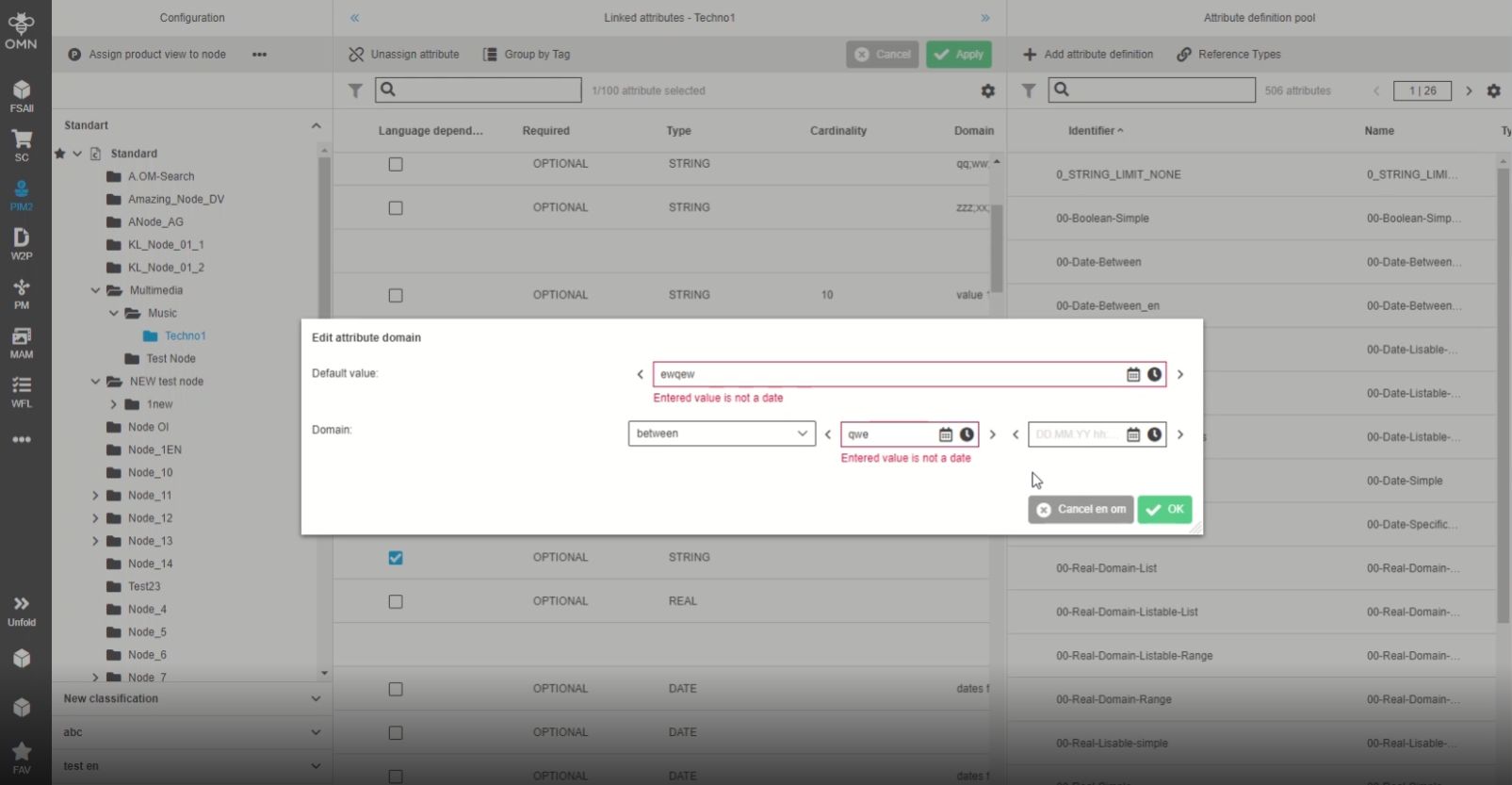Open the WFL workflow module
Viewport: 1512px width, 785px height.
(x=22, y=392)
